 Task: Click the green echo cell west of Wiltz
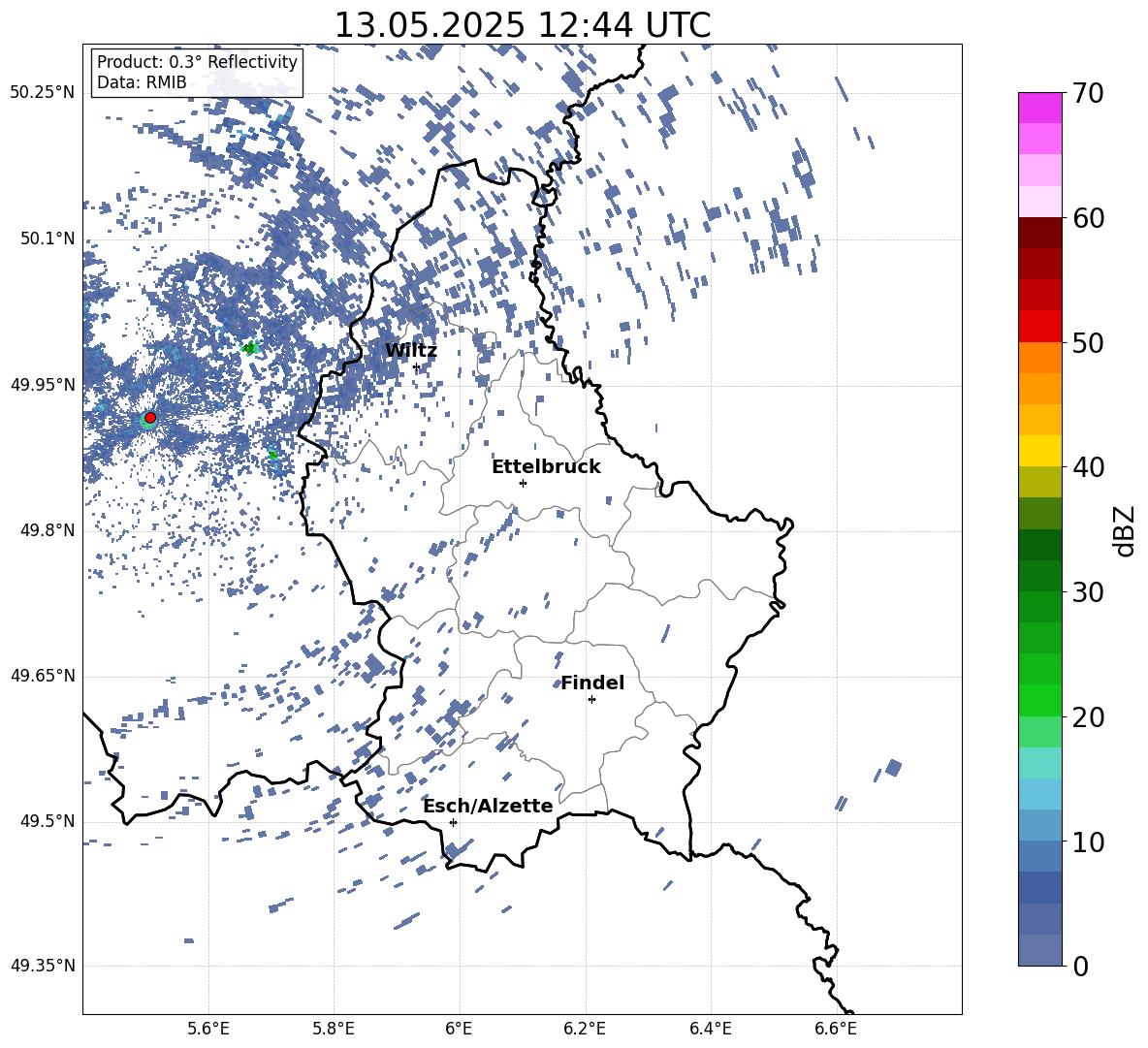coord(250,348)
